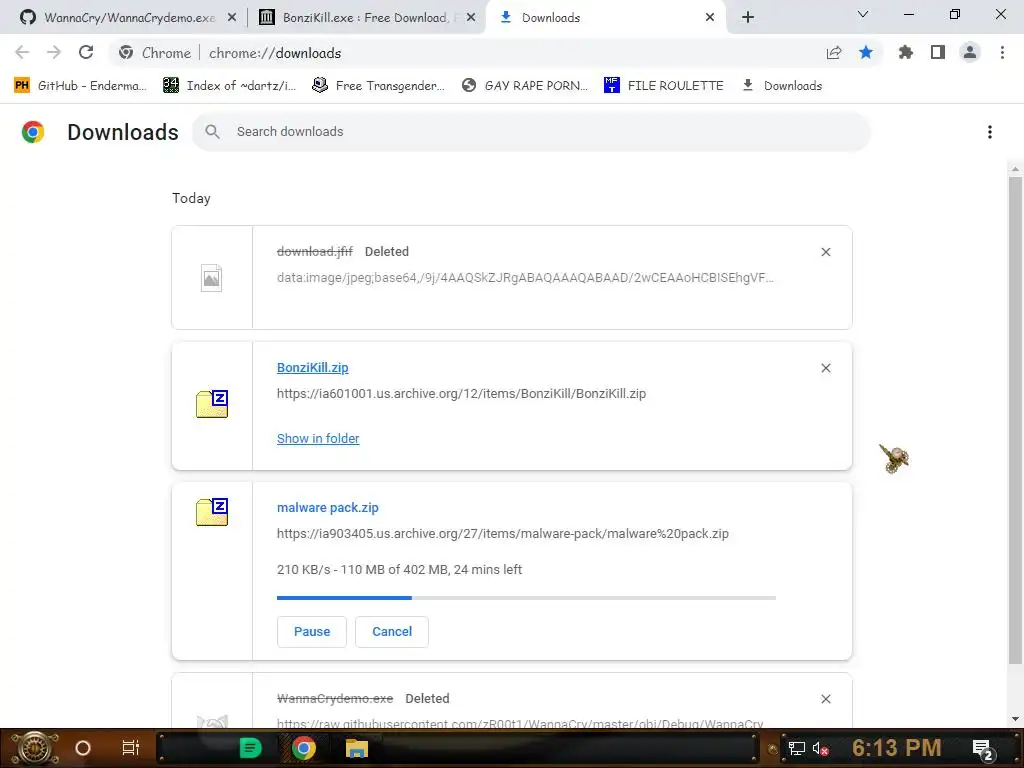Open the Chrome profile avatar

(970, 52)
